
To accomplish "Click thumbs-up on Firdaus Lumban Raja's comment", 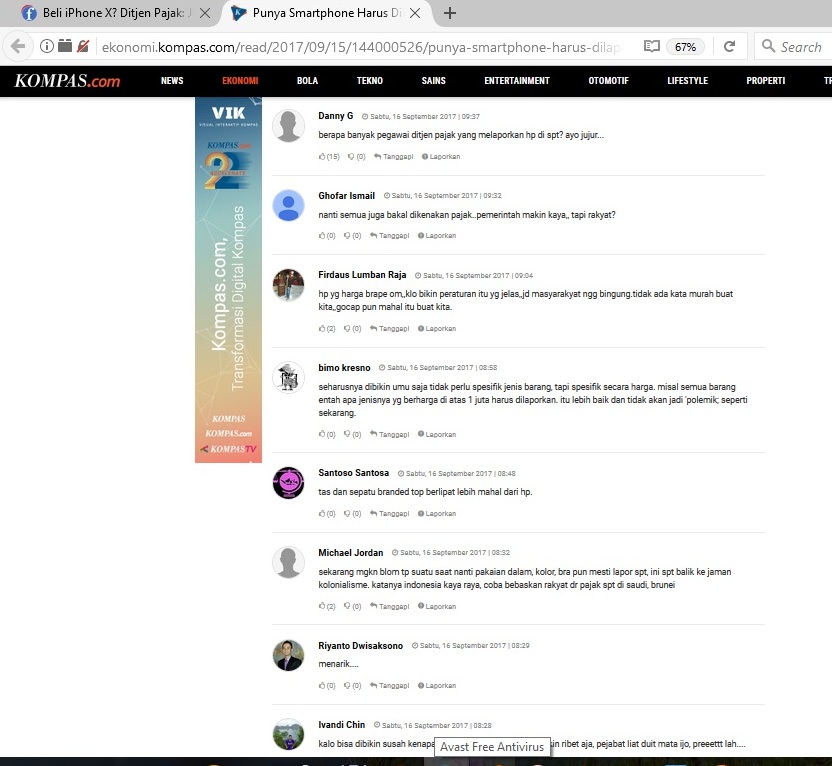I will [x=322, y=328].
